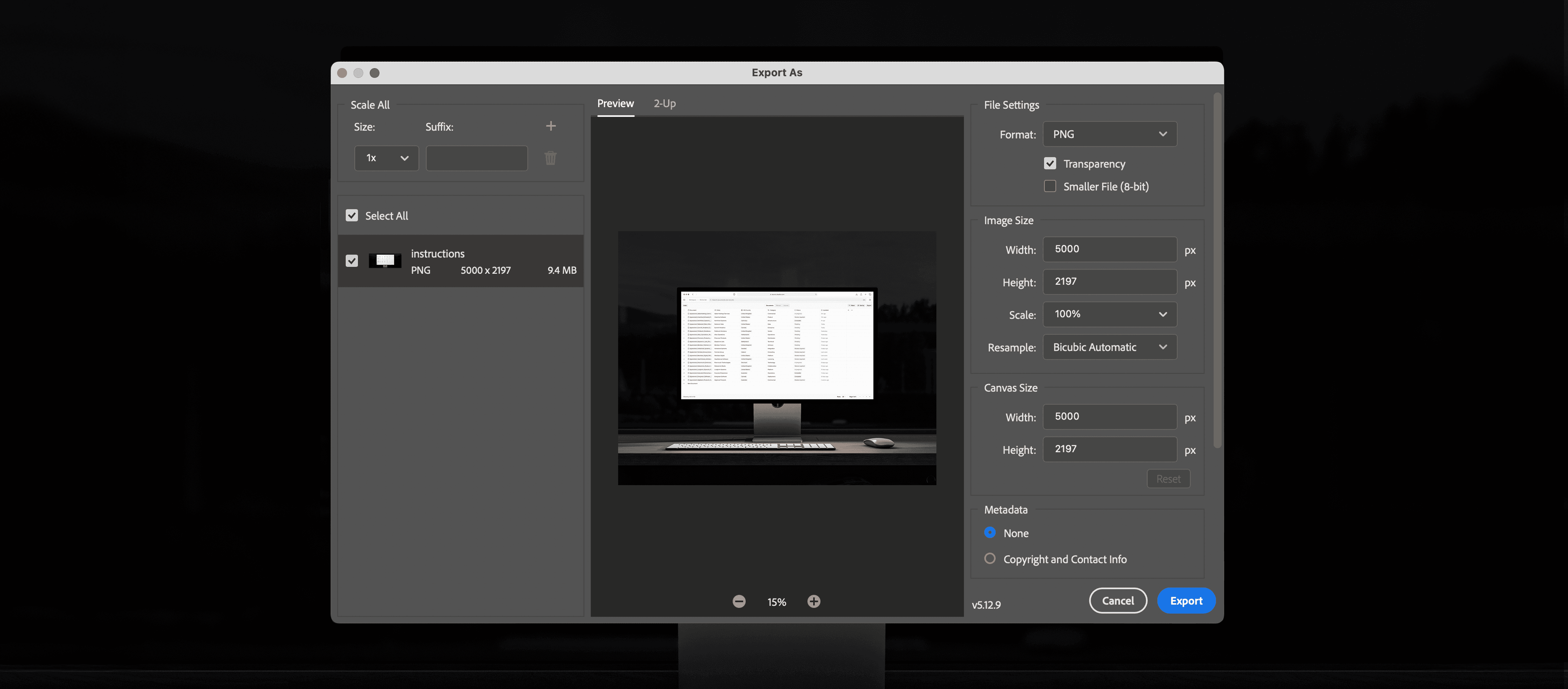Switch to the 2-Up tab
1568x689 pixels.
coord(664,103)
